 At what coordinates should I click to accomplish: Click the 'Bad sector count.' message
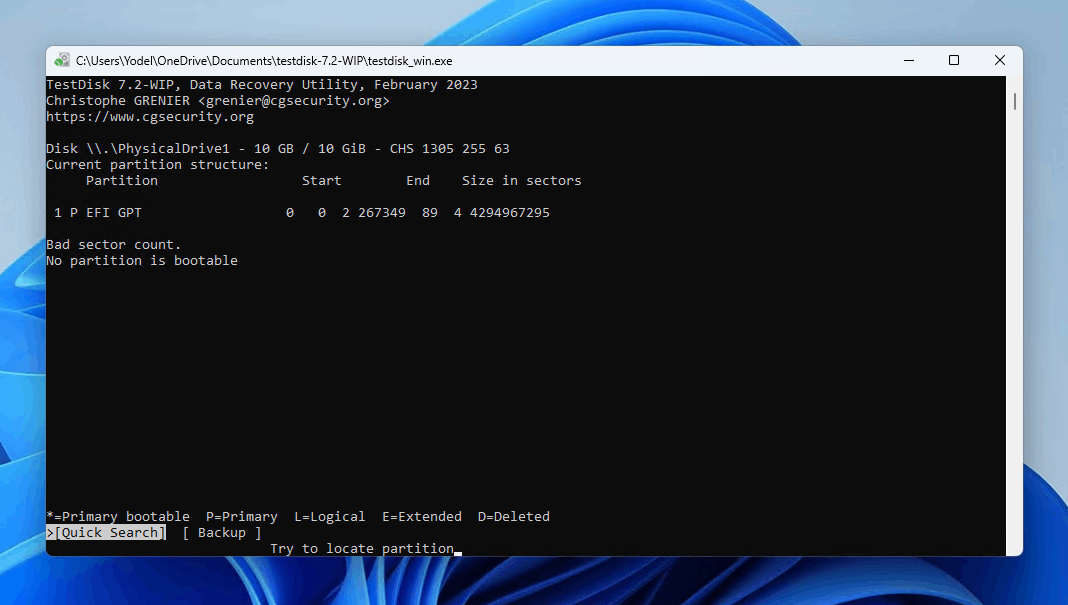point(114,245)
